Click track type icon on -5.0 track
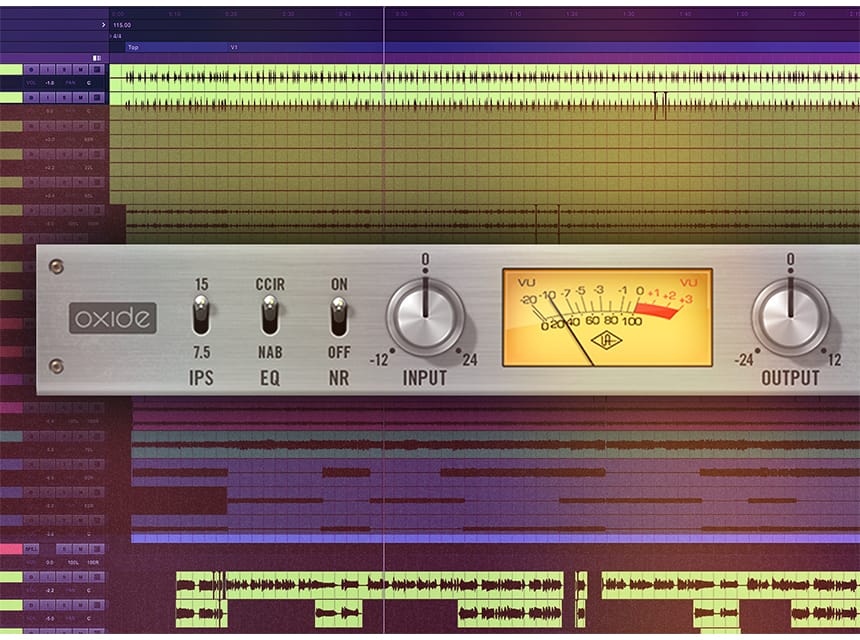 pos(97,605)
